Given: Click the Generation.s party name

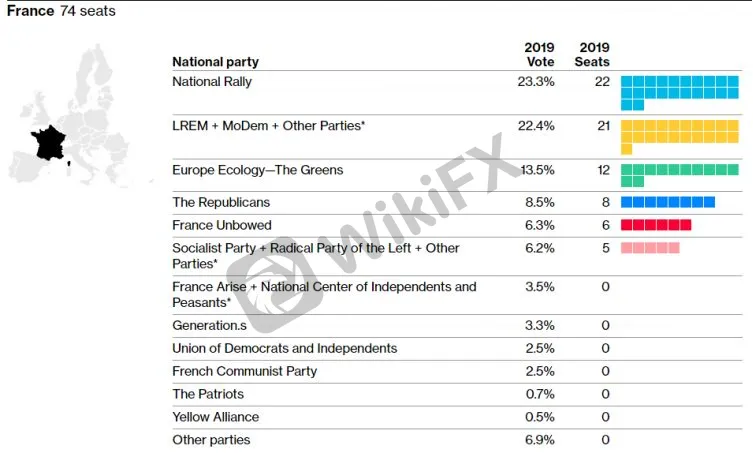Looking at the screenshot, I should point(208,325).
